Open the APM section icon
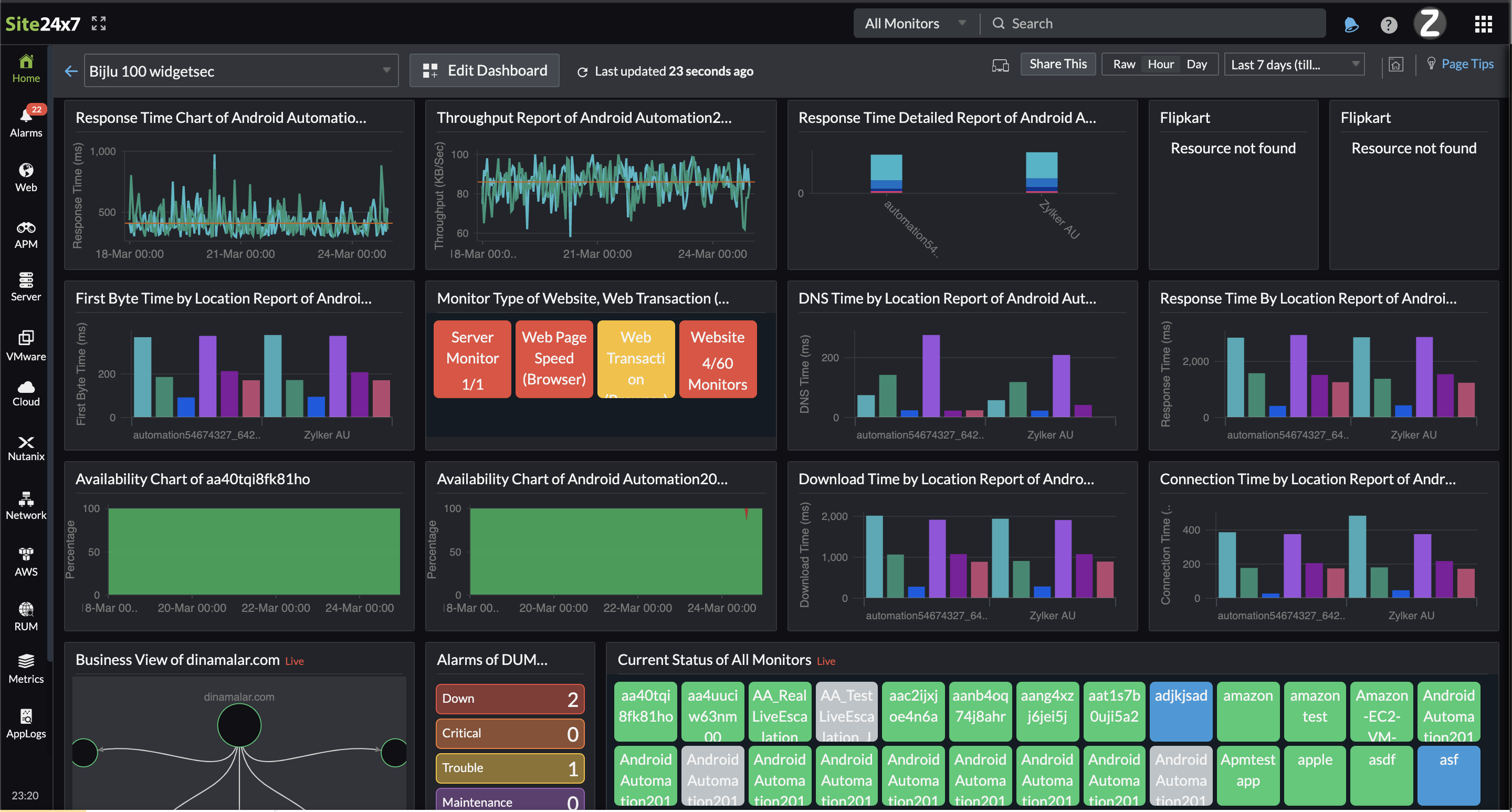This screenshot has width=1512, height=812. (26, 234)
